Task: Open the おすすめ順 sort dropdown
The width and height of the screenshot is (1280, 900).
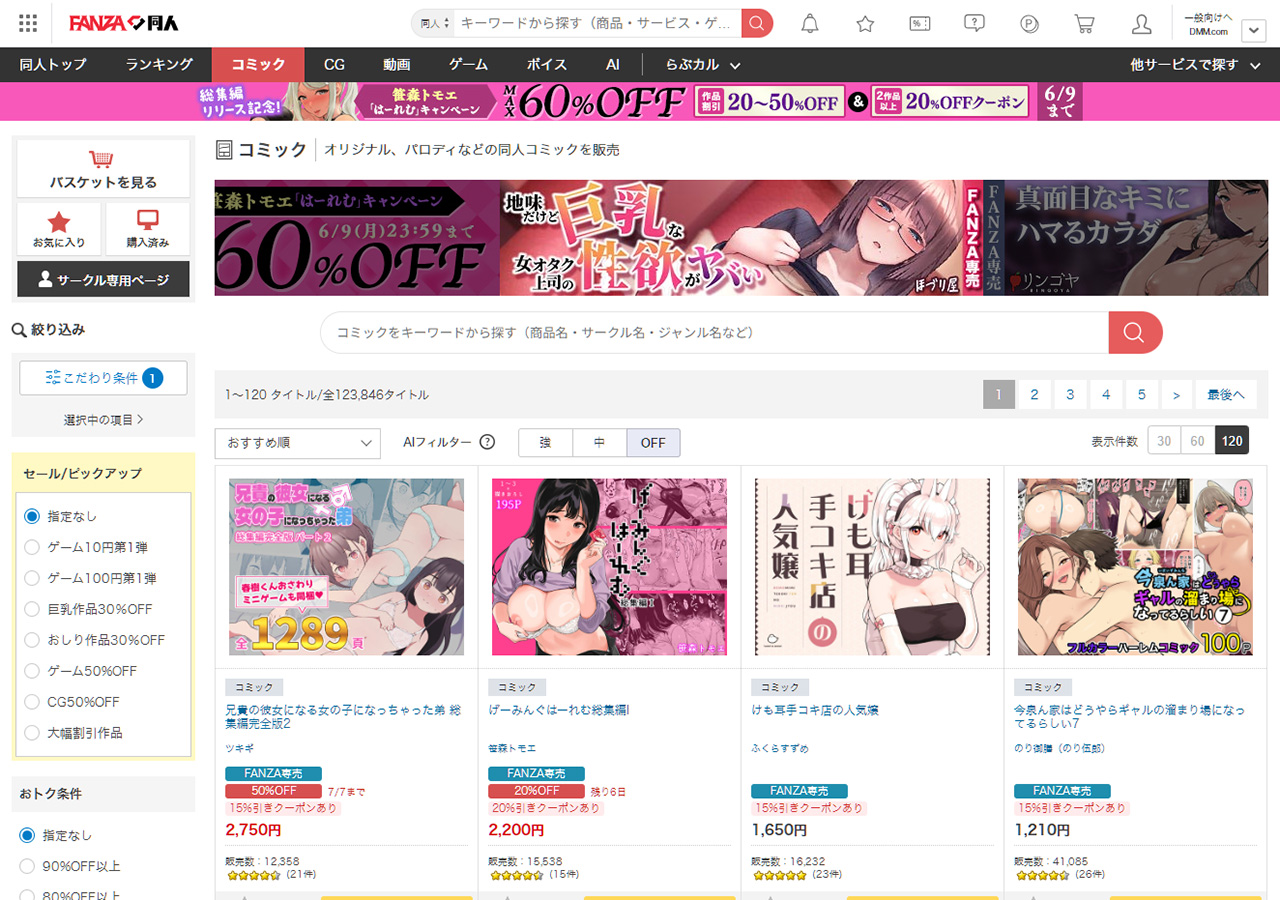Action: (x=297, y=443)
